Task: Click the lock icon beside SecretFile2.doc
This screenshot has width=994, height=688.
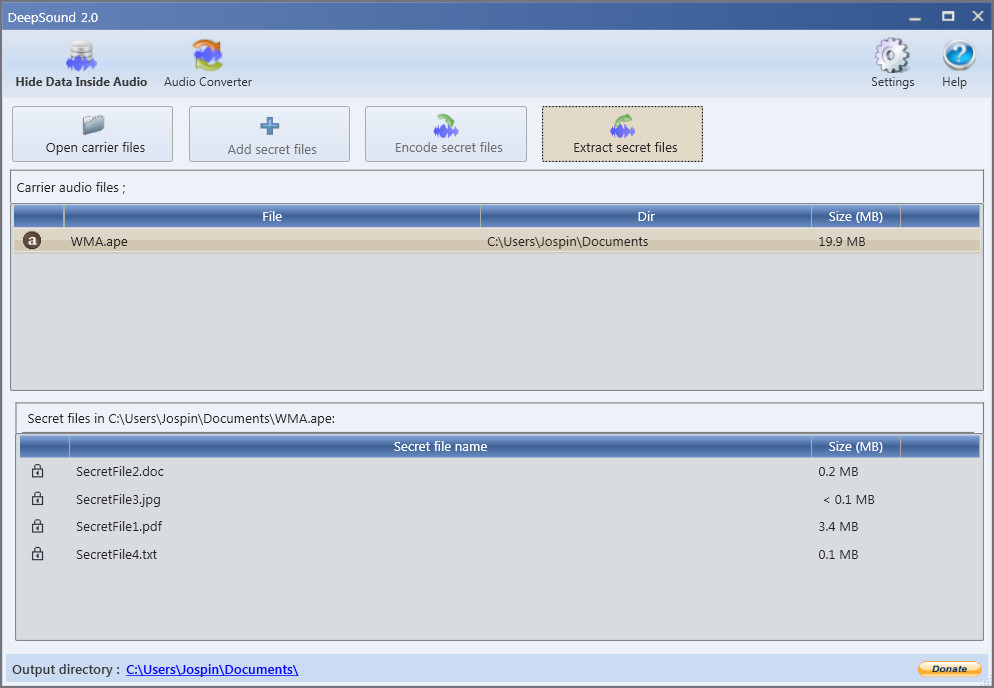Action: (x=37, y=471)
